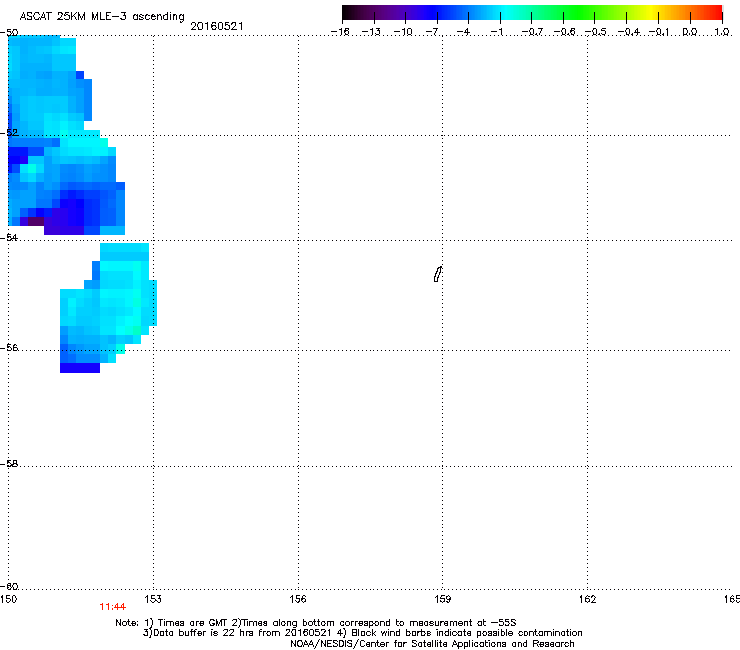Click the longitude label 159
This screenshot has width=740, height=650.
coord(442,599)
